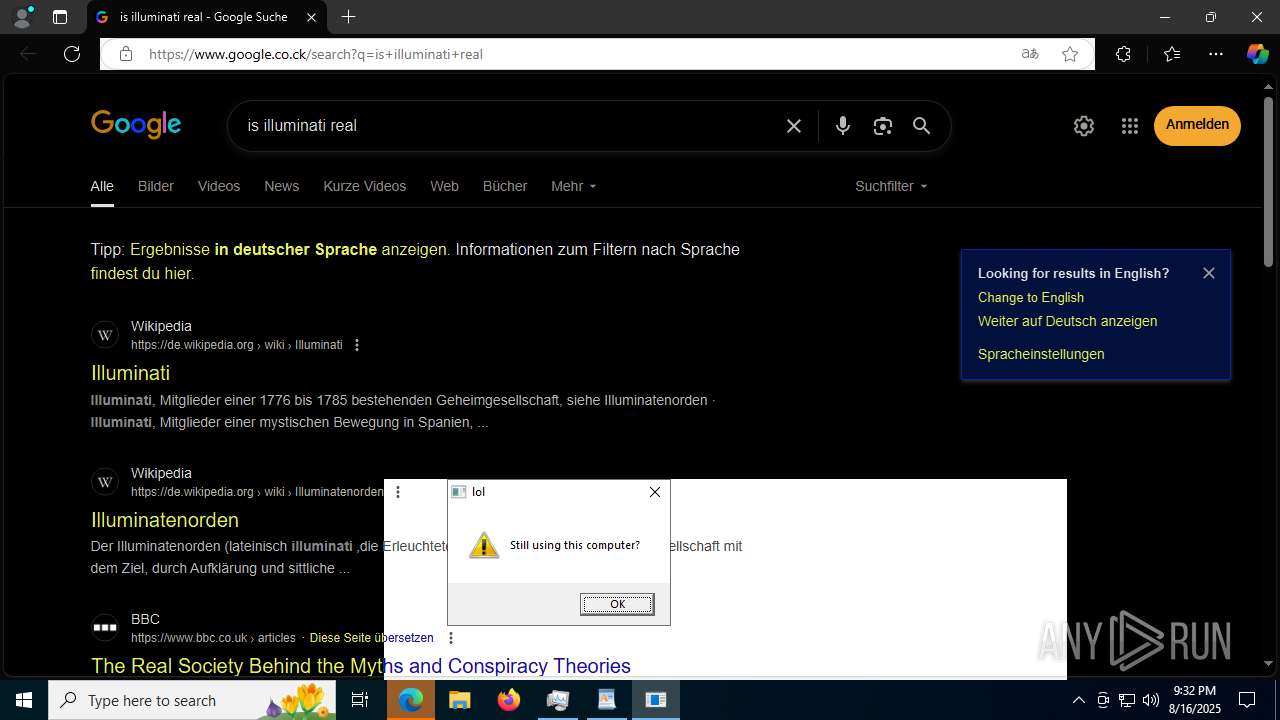Close the lol dialog window
The image size is (1280, 720).
pyautogui.click(x=655, y=492)
